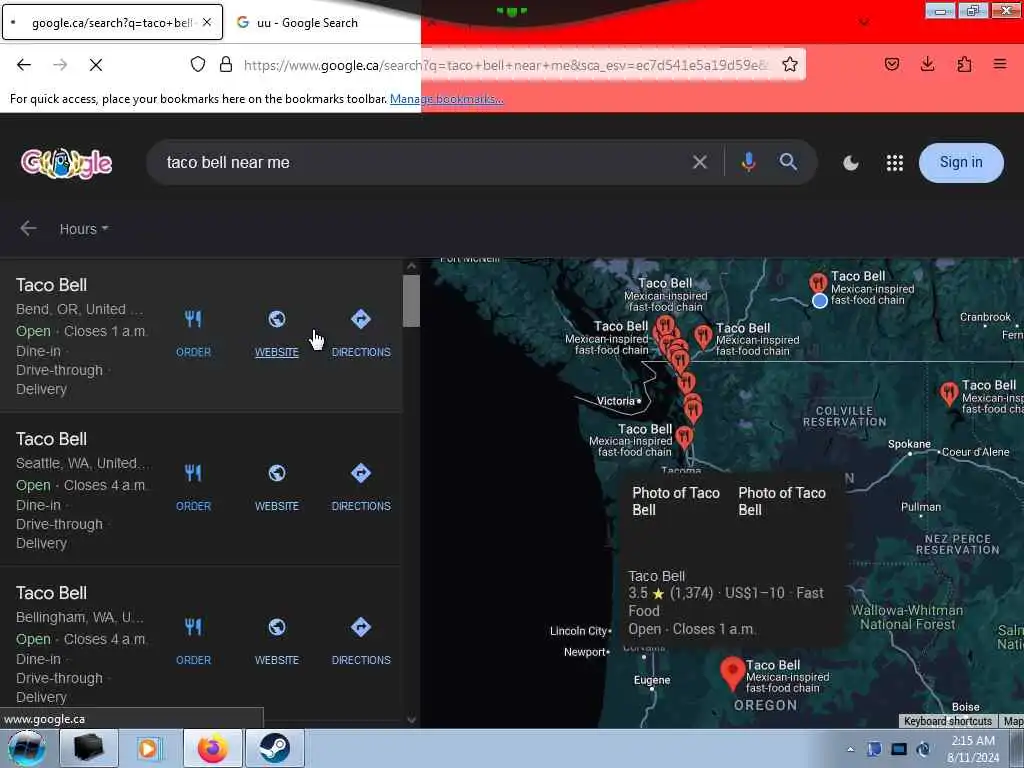Click the magnifier search icon
This screenshot has width=1024, height=768.
pyautogui.click(x=788, y=162)
